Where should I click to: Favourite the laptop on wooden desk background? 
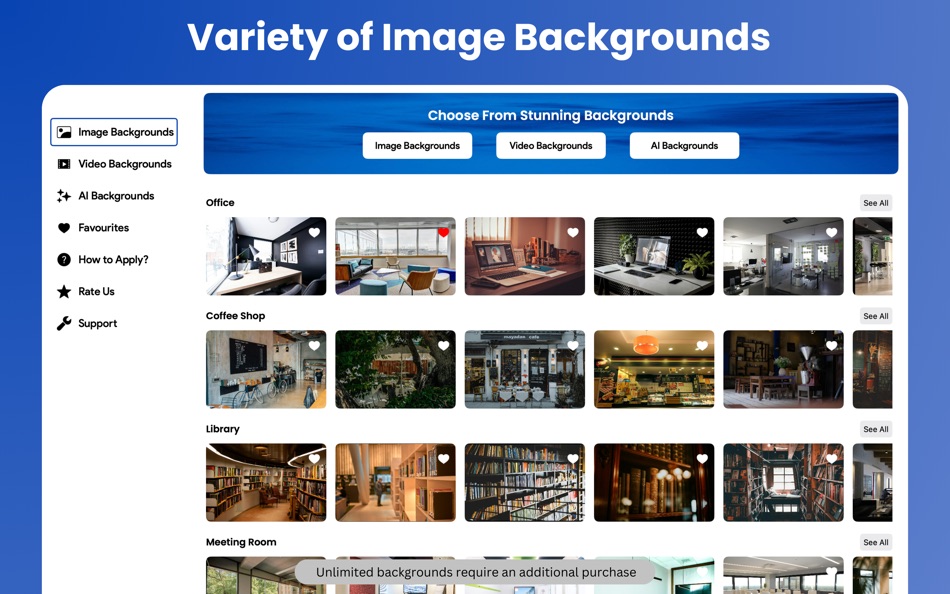tap(573, 232)
